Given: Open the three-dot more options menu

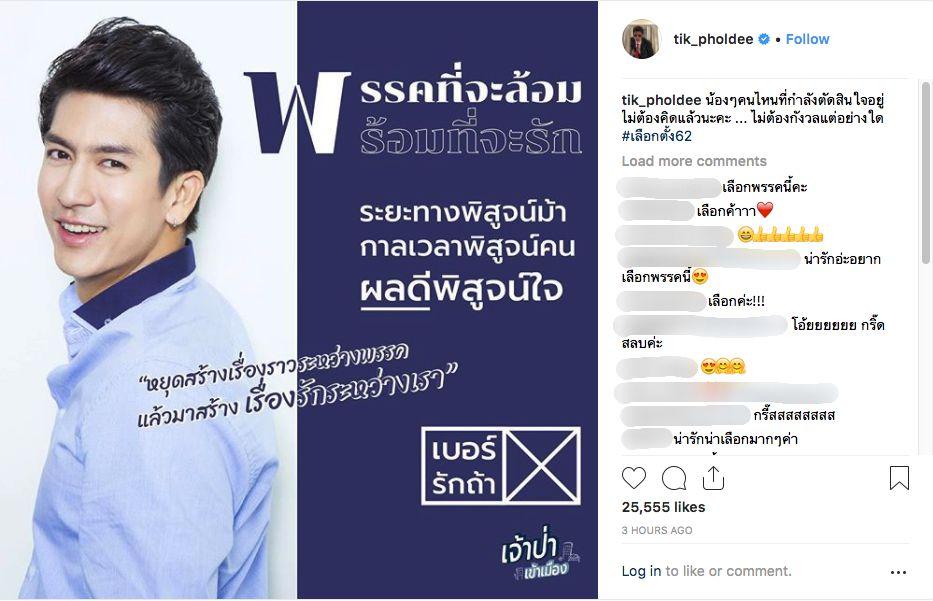Looking at the screenshot, I should pos(898,572).
